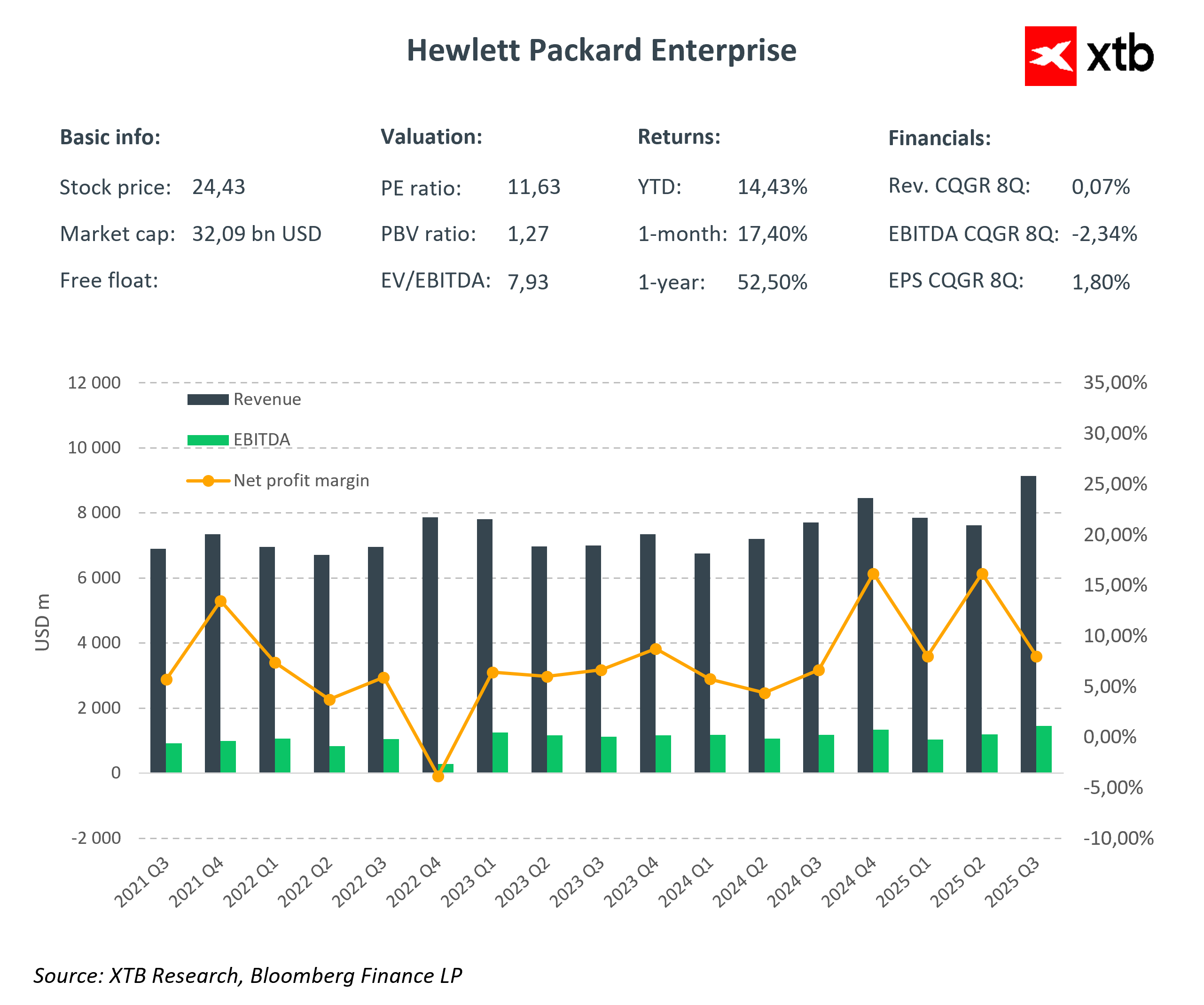Image resolution: width=1204 pixels, height=1005 pixels.
Task: Click the 2025 Q2 net margin point
Action: tap(982, 575)
